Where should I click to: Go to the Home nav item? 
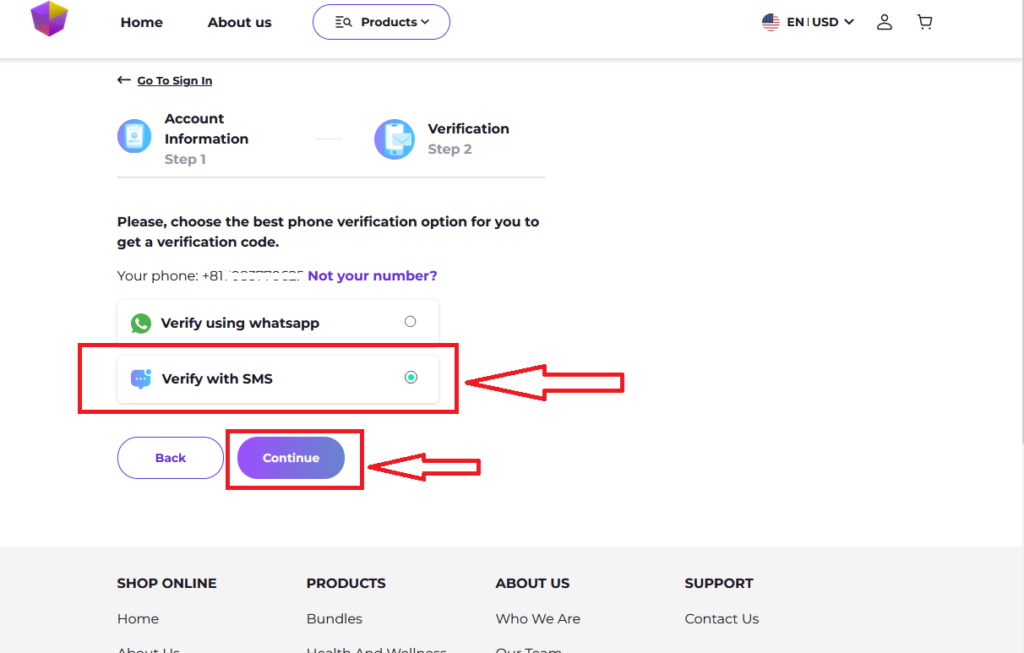[141, 22]
